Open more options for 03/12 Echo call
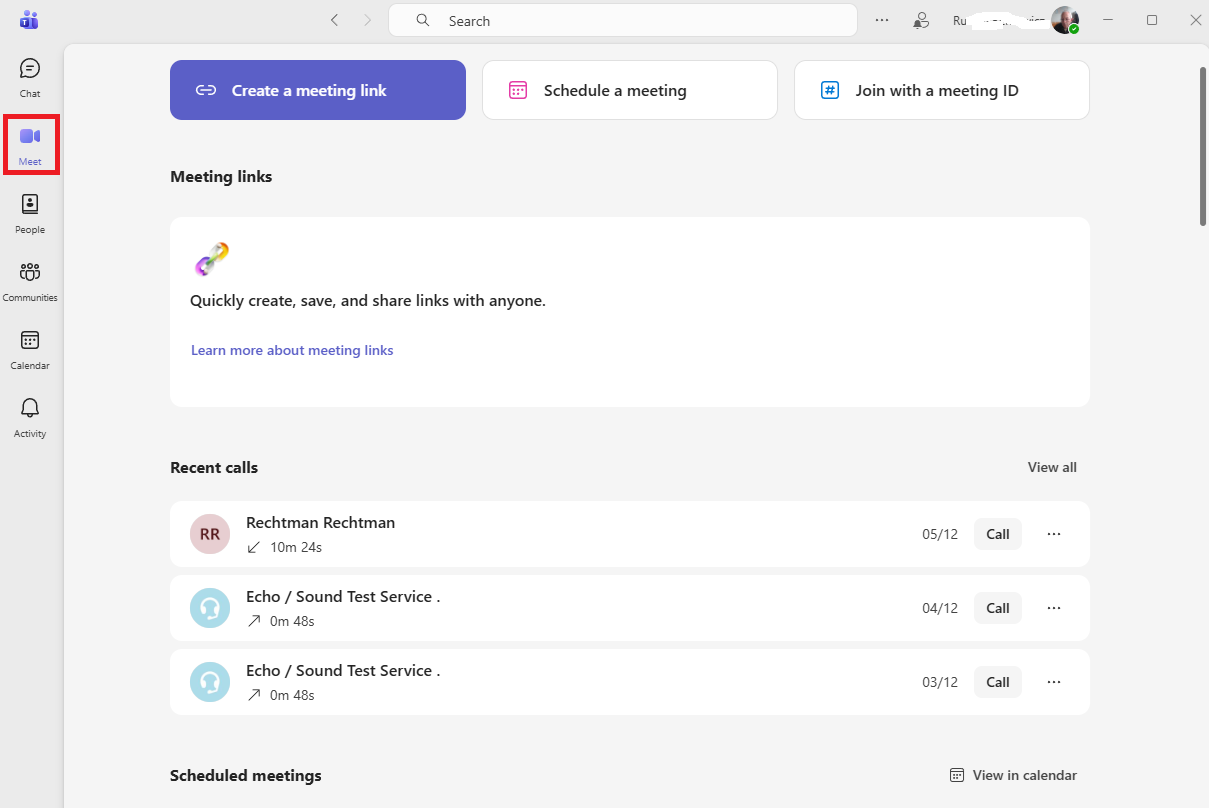Image resolution: width=1209 pixels, height=808 pixels. (1054, 682)
